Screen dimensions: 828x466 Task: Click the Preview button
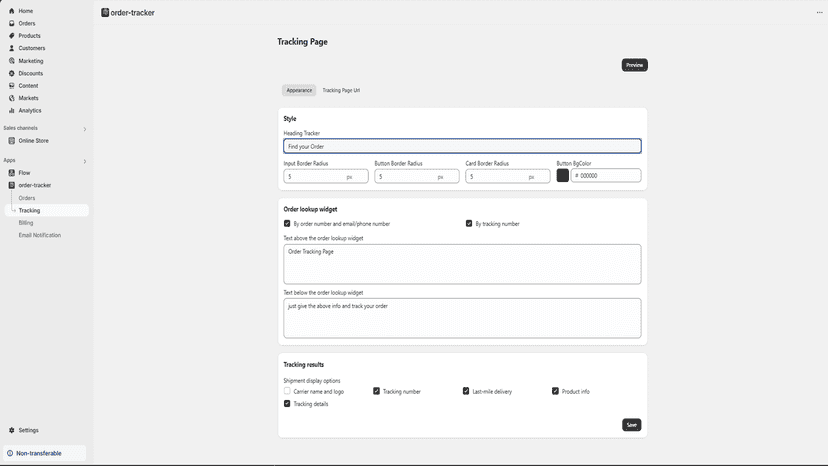pos(634,65)
